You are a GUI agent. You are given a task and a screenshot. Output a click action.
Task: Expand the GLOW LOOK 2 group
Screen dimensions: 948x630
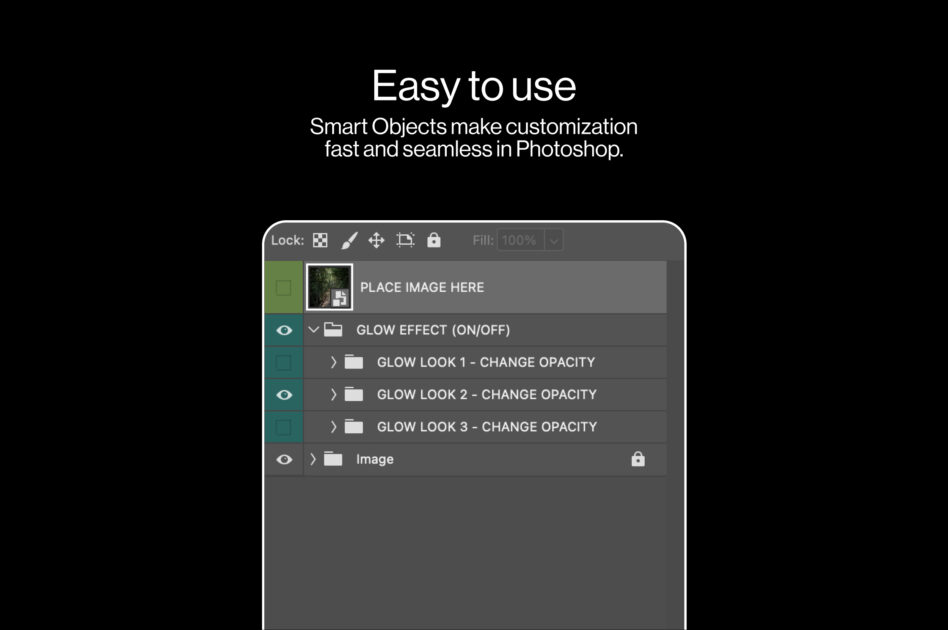333,395
